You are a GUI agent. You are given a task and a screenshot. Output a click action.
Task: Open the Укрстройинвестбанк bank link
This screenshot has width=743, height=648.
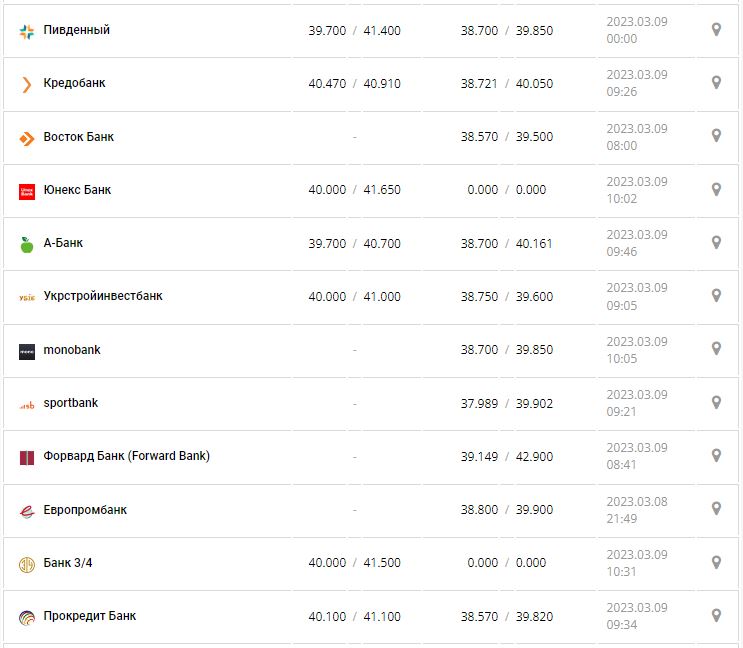103,296
